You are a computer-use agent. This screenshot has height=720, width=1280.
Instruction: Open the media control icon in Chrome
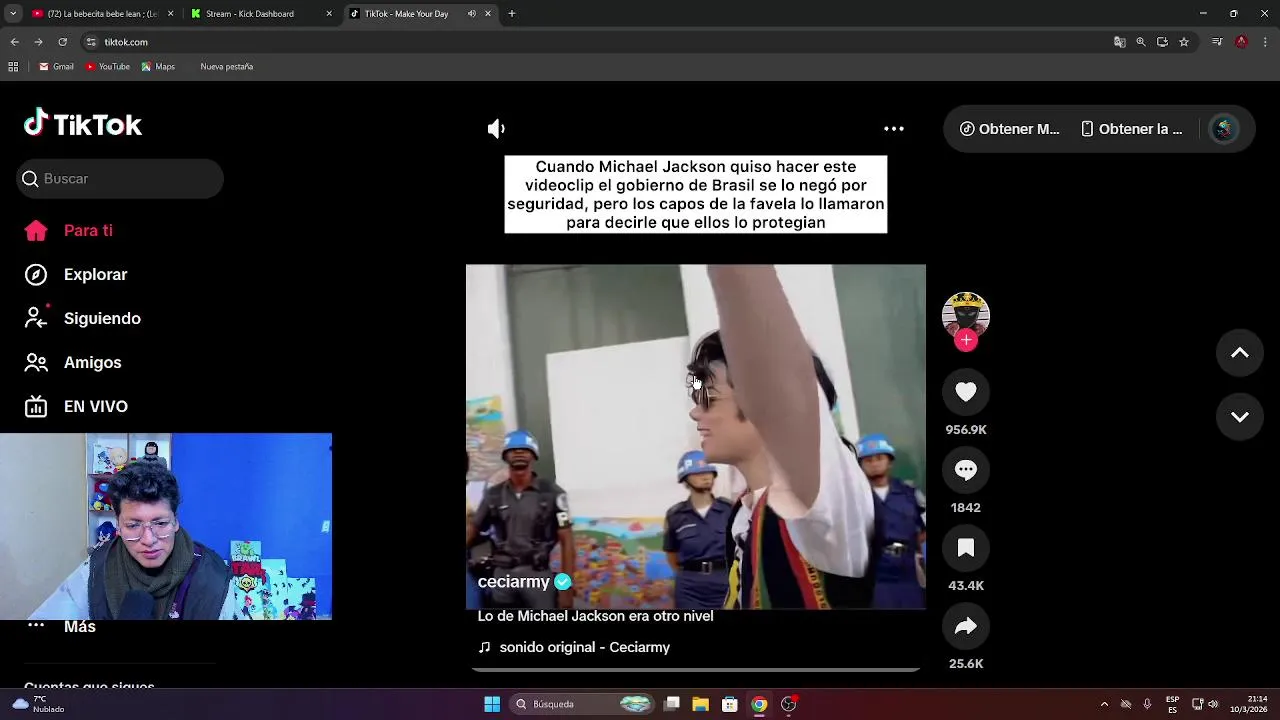coord(1217,42)
